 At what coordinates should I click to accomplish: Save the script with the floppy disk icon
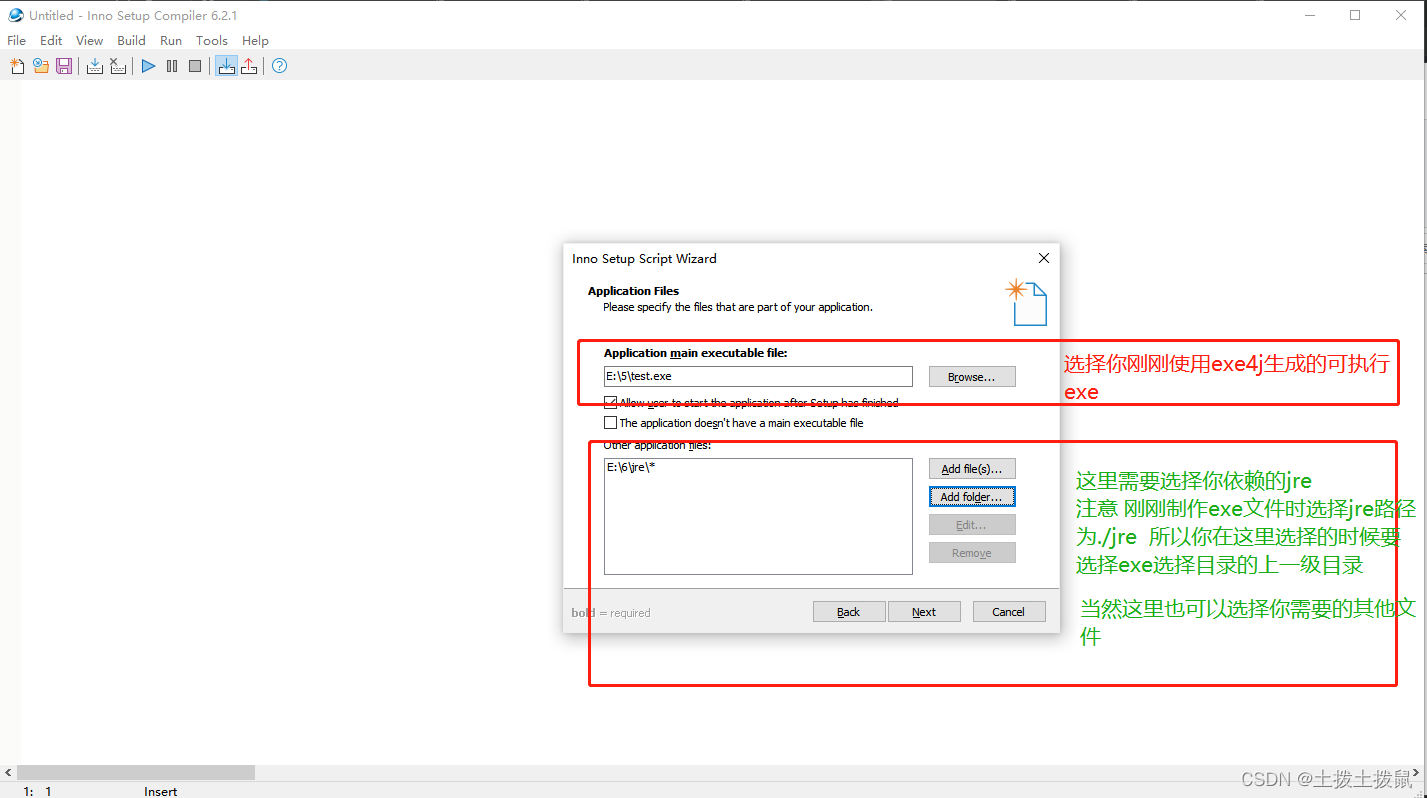[64, 66]
